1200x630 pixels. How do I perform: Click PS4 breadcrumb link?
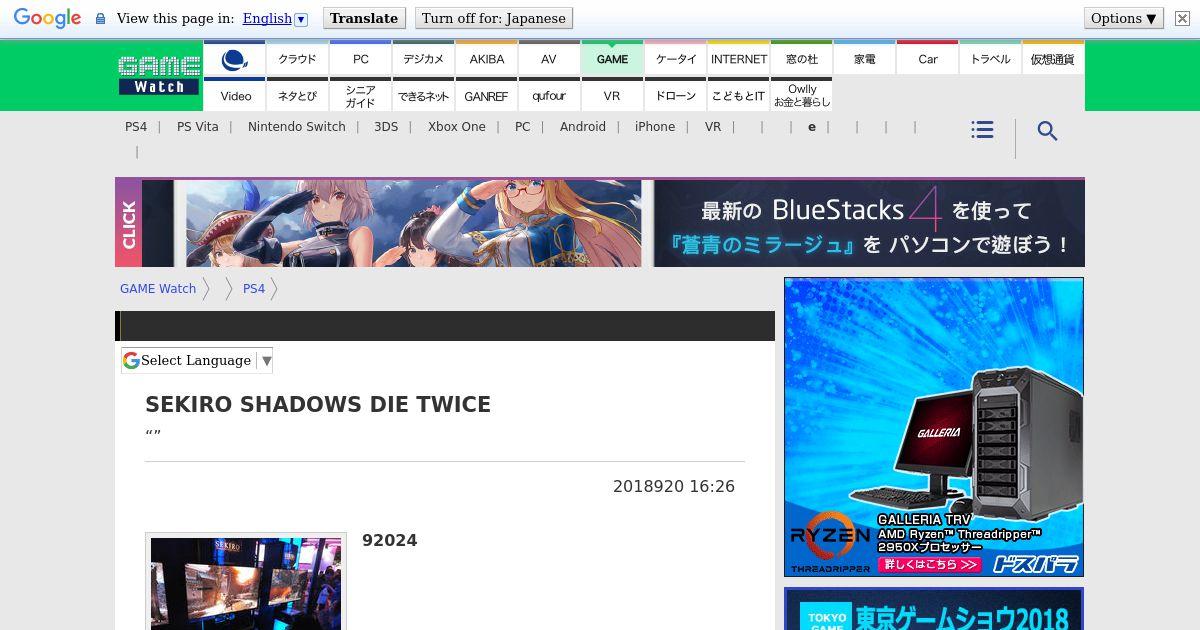[x=254, y=289]
